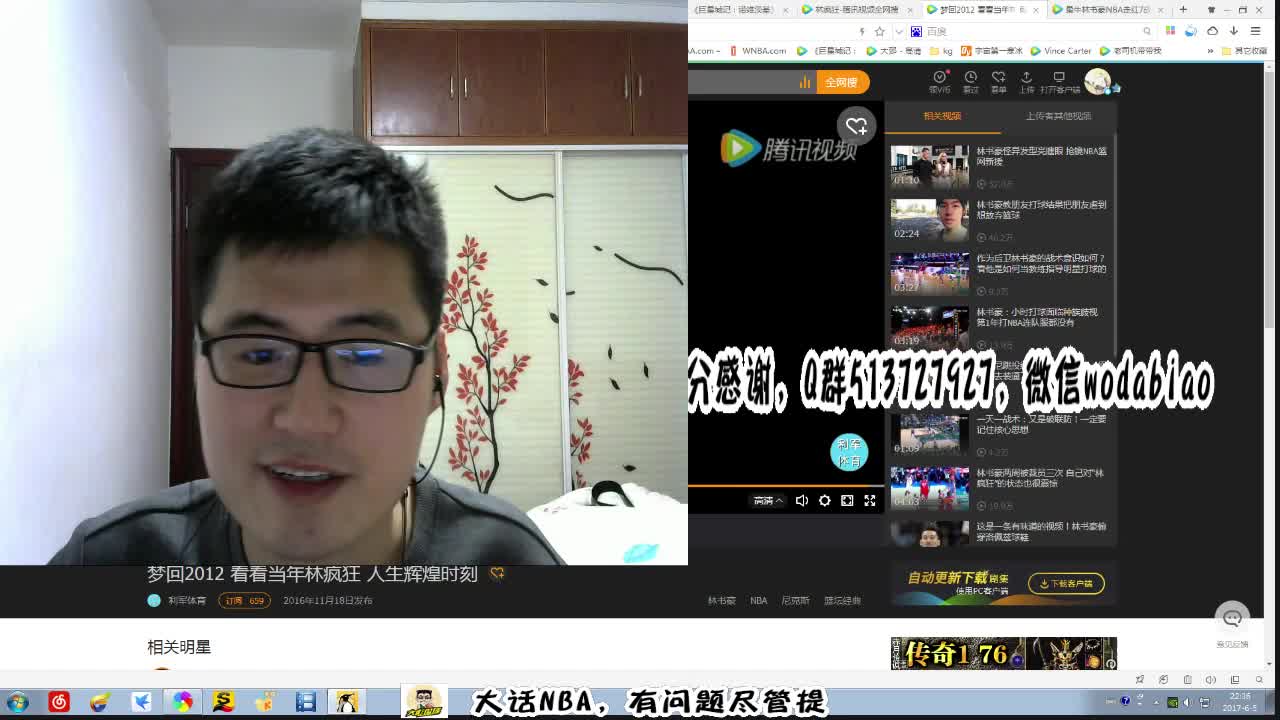Open the address bar dropdown arrow

[x=897, y=31]
